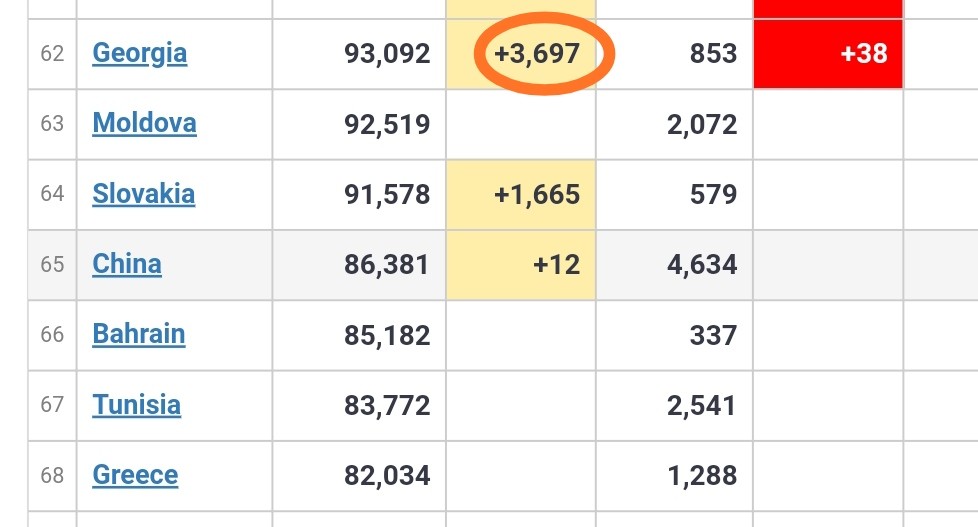Screen dimensions: 978x527
Task: Click row number 62
Action: 52,53
